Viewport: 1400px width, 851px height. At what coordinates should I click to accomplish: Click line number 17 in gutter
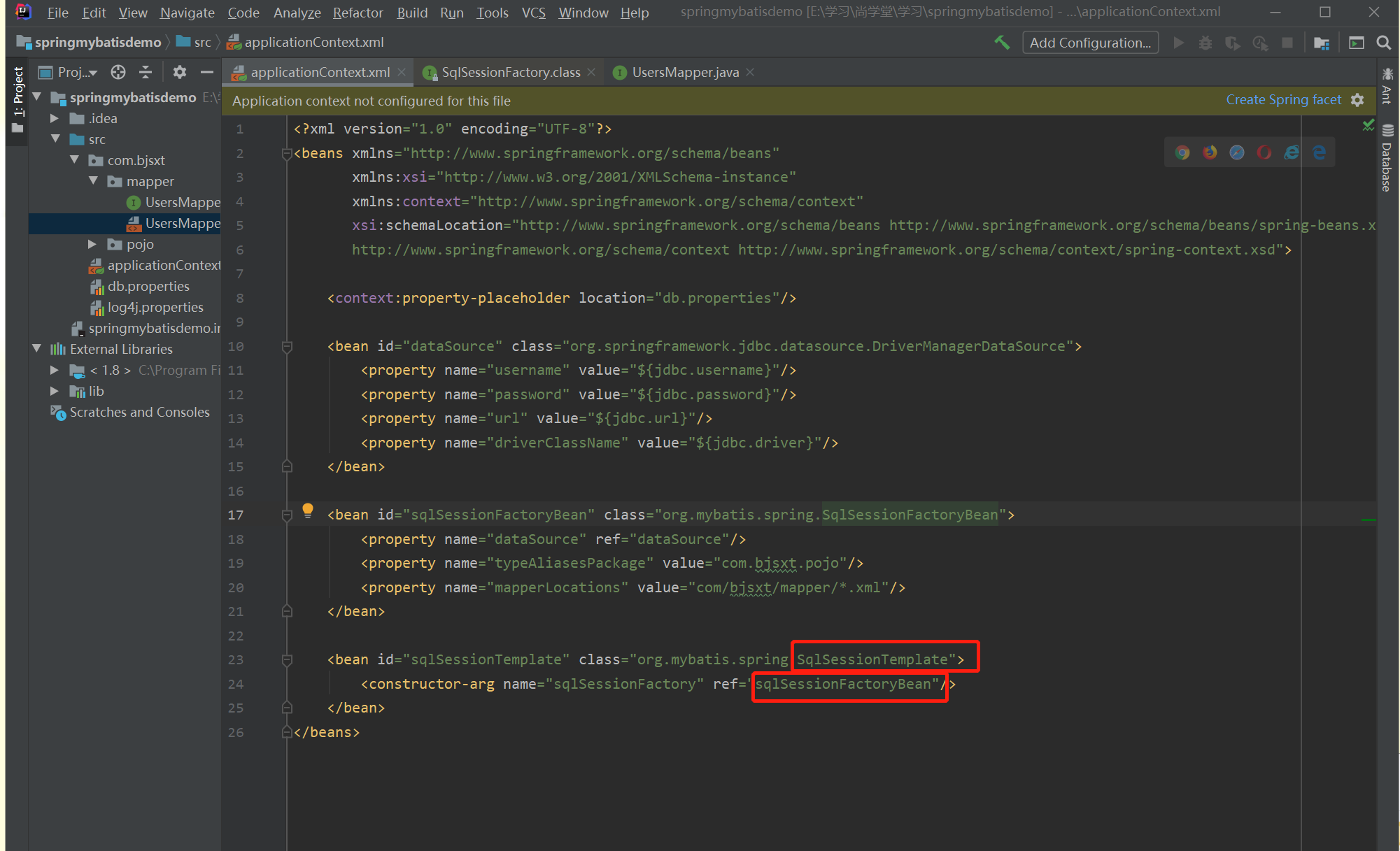[236, 515]
